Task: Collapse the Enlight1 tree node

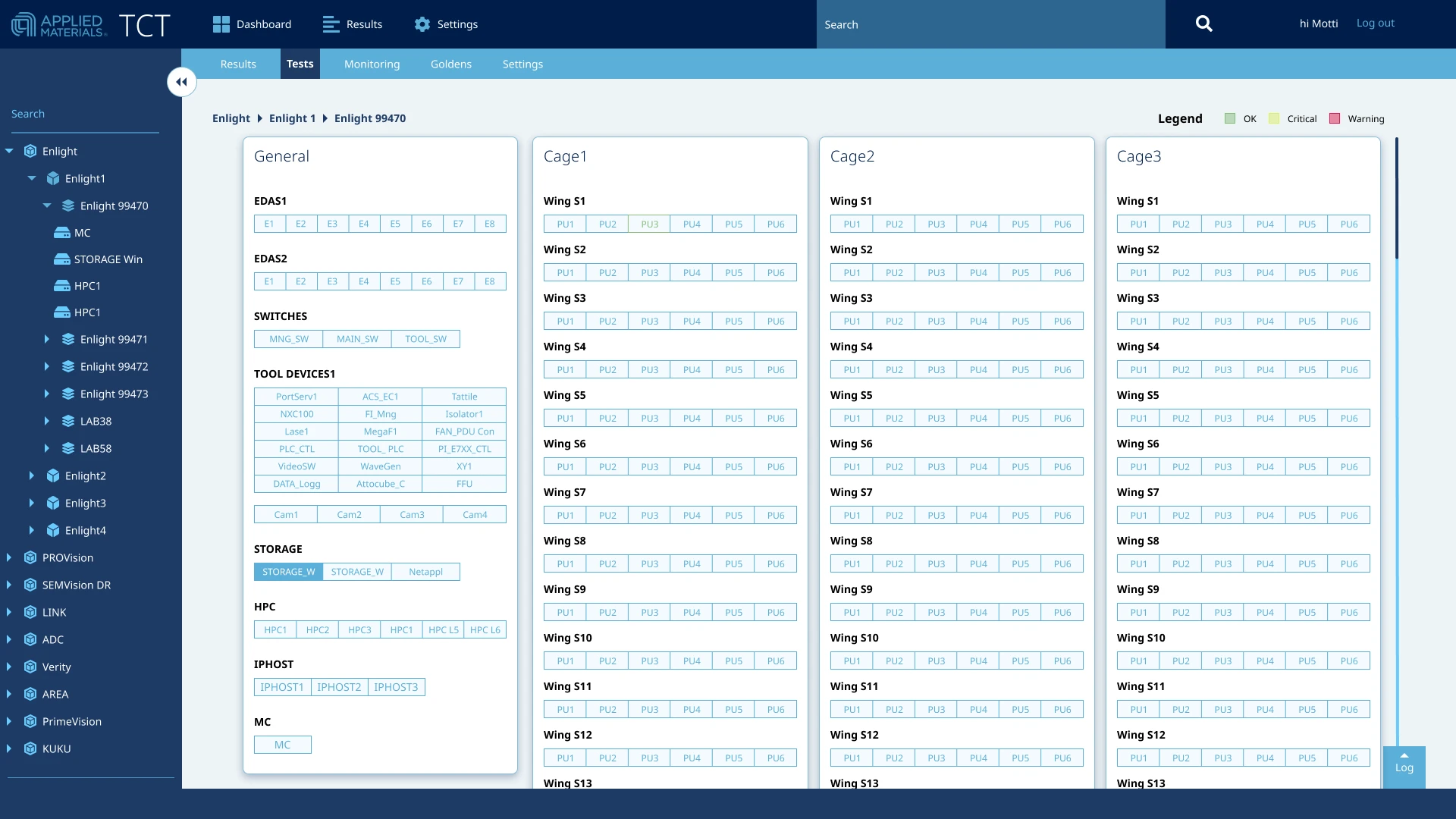Action: pyautogui.click(x=32, y=178)
